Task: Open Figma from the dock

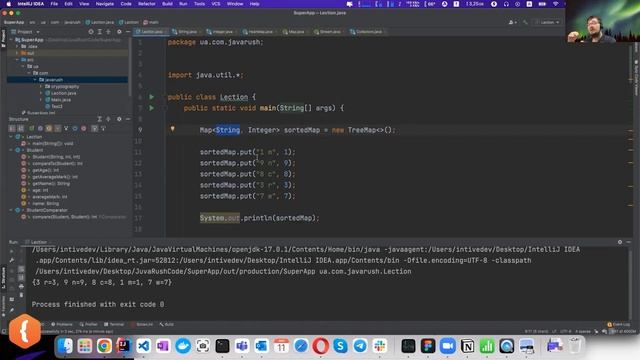Action: 428,346
